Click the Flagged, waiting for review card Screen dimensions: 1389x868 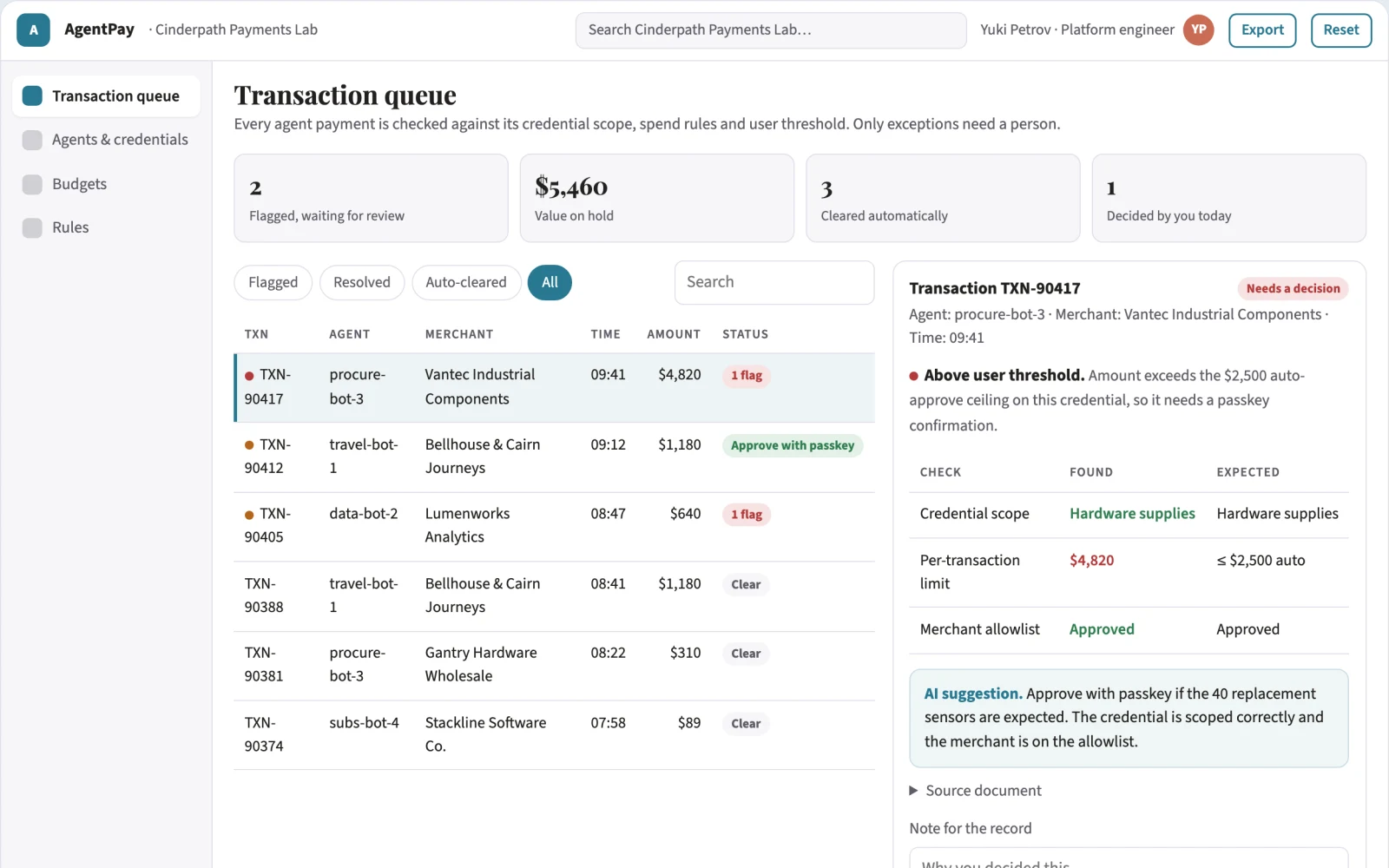(371, 198)
